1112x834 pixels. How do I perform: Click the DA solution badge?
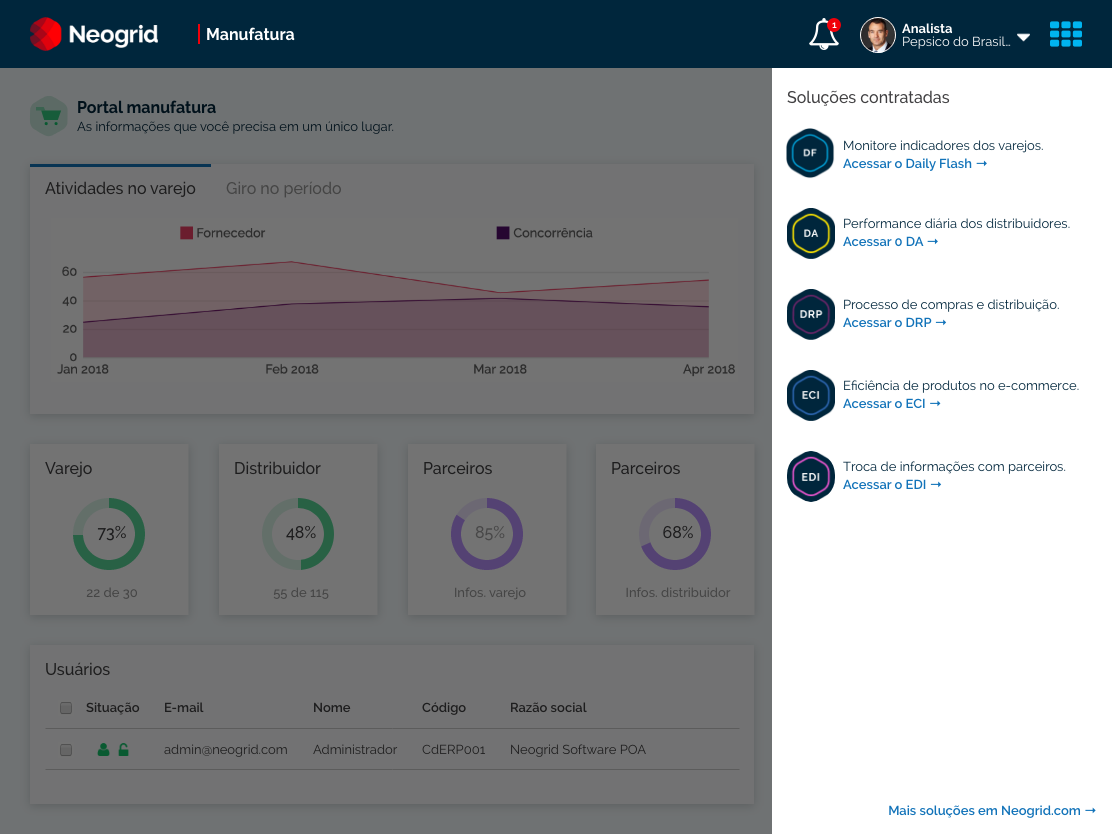click(x=810, y=233)
